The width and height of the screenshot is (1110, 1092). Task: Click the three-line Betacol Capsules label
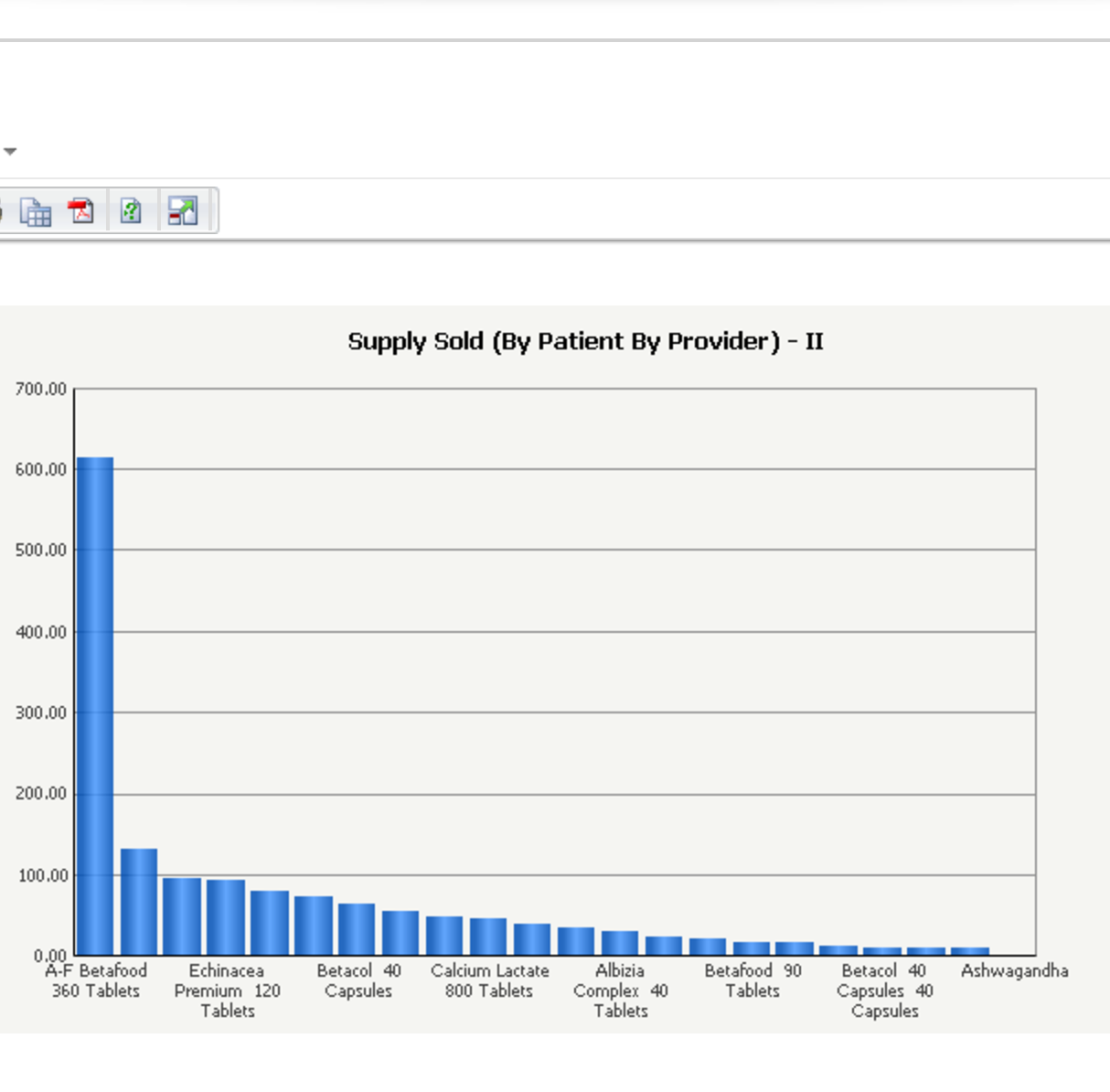[x=884, y=990]
